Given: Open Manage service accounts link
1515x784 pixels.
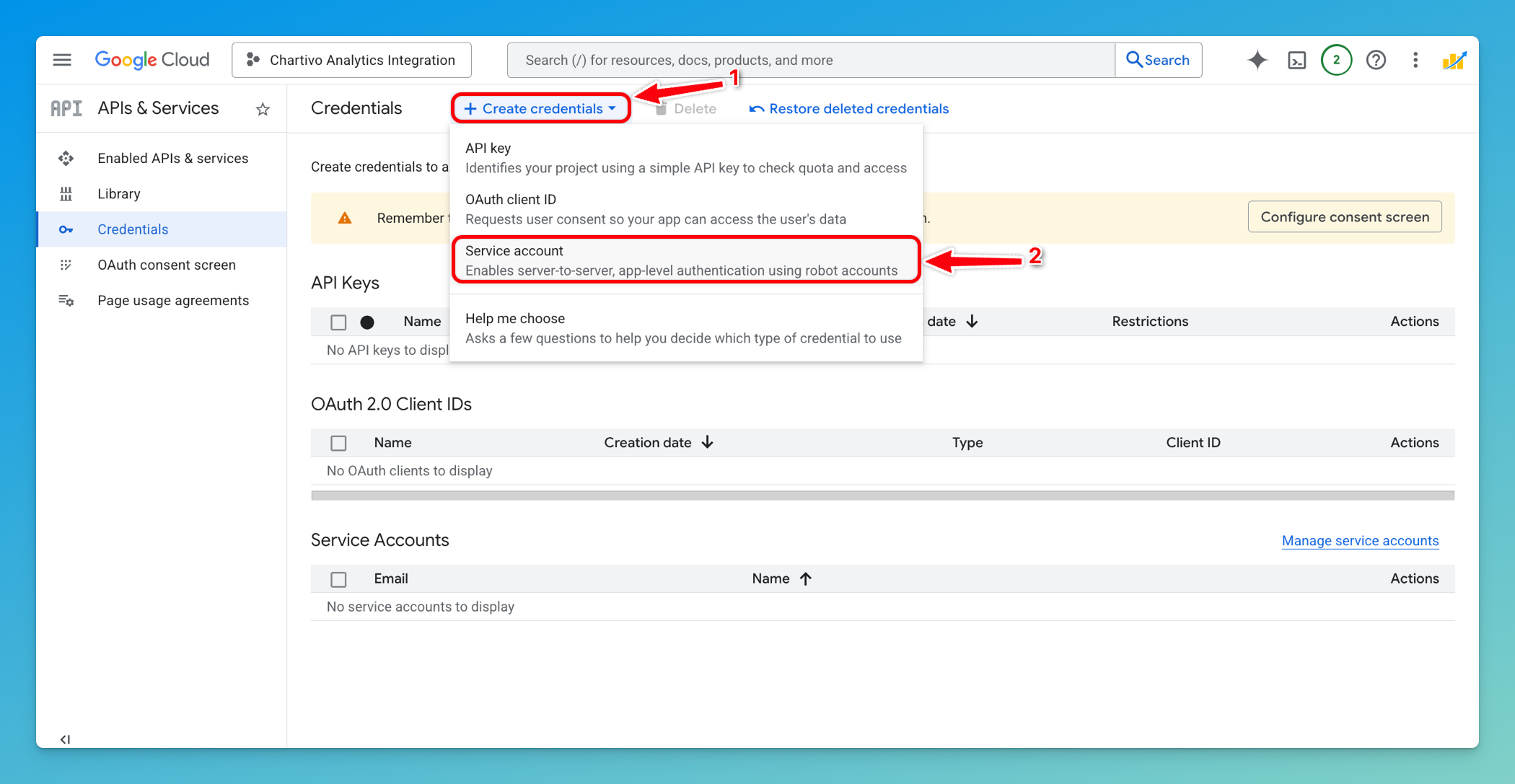Looking at the screenshot, I should coord(1359,540).
